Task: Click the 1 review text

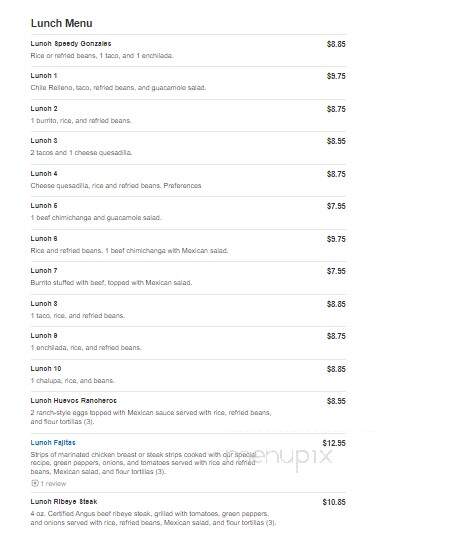Action: pyautogui.click(x=53, y=484)
